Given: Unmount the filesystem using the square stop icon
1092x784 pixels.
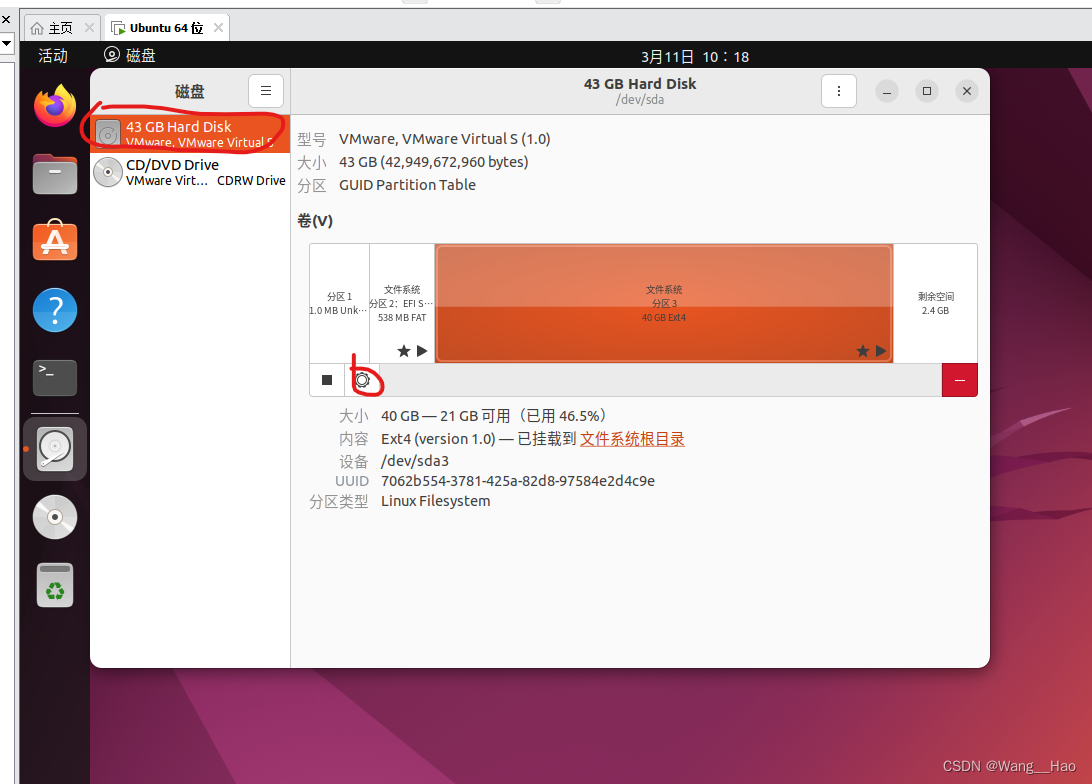Looking at the screenshot, I should pos(327,380).
